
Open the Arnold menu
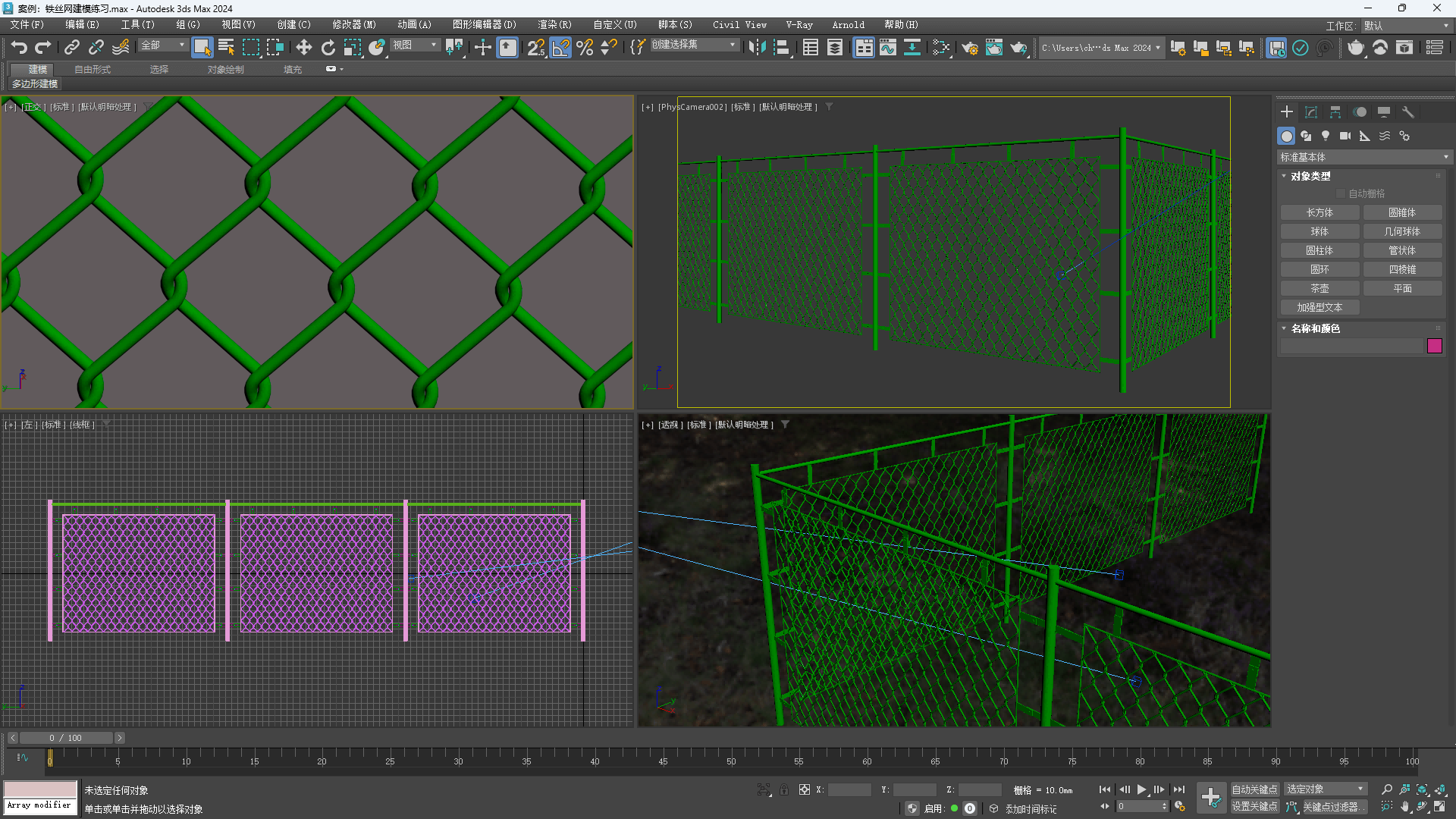[x=849, y=25]
